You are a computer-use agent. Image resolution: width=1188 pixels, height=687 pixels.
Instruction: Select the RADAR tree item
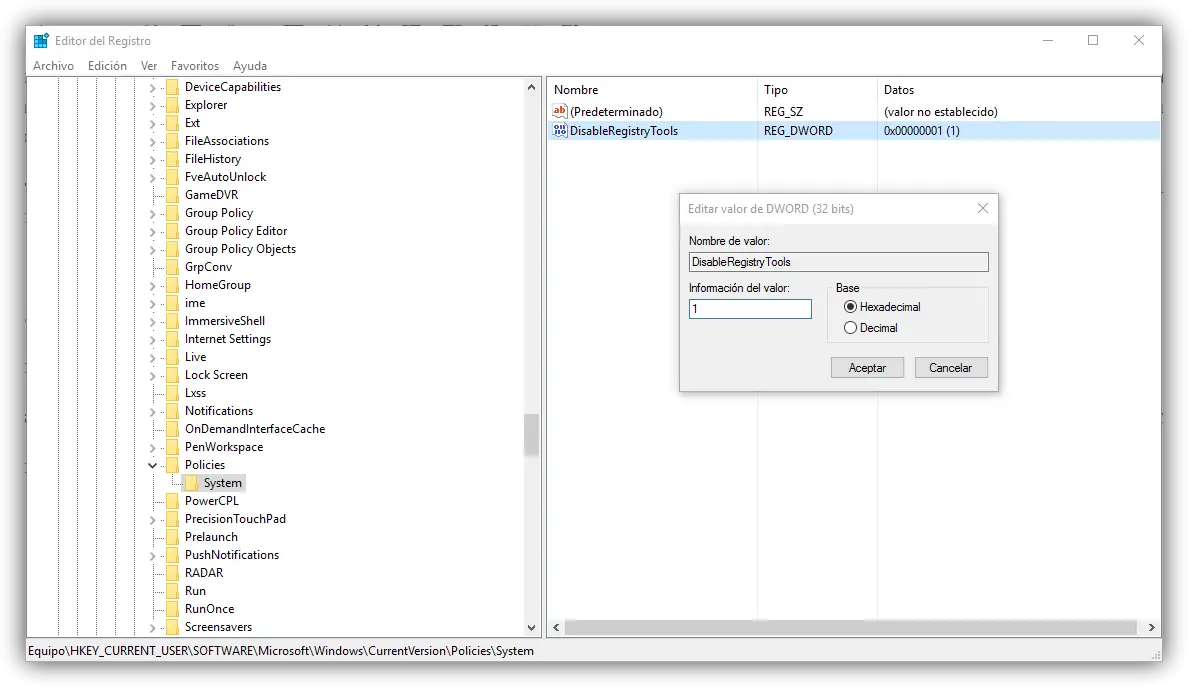tap(204, 573)
